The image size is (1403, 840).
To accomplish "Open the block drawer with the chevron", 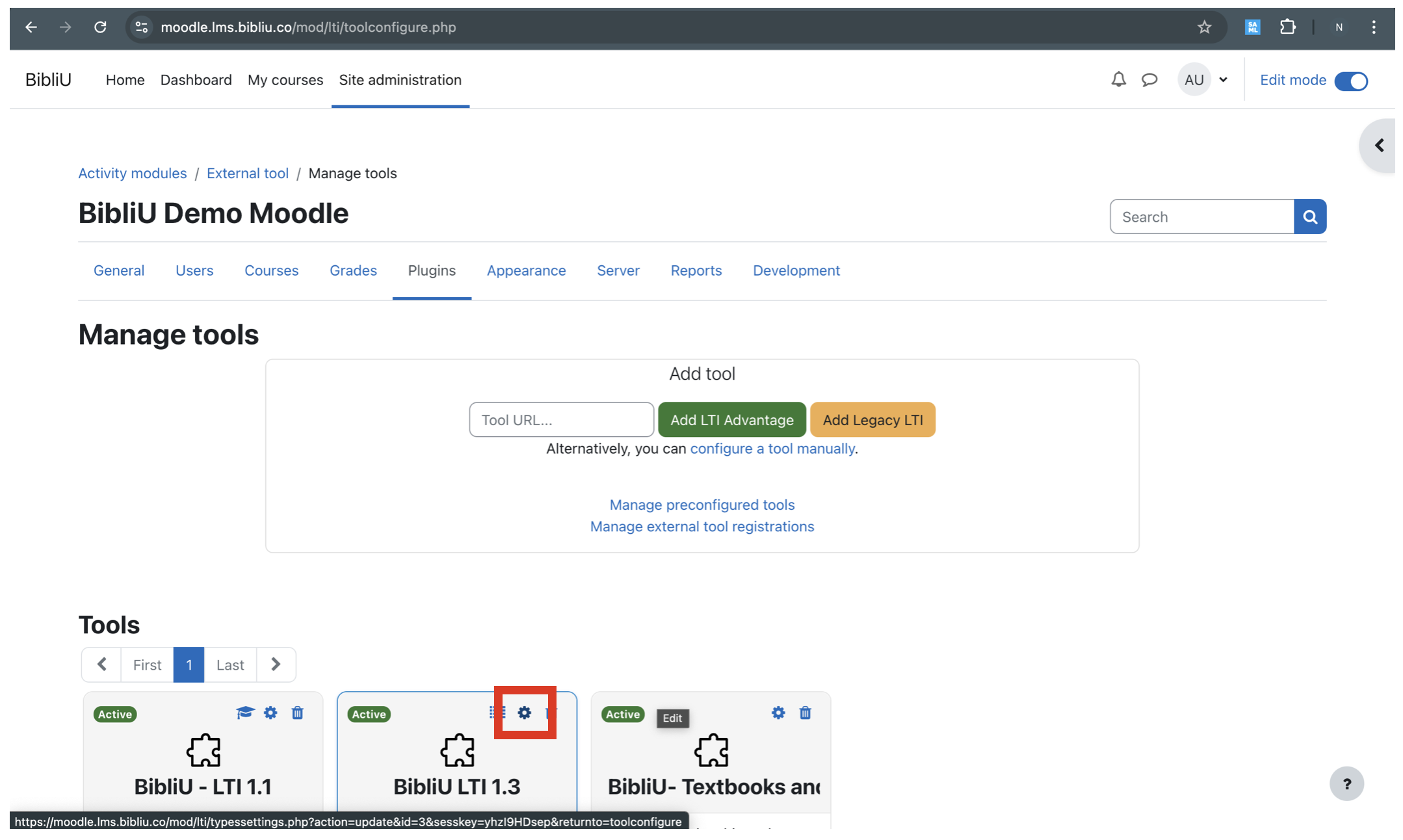I will click(x=1378, y=145).
